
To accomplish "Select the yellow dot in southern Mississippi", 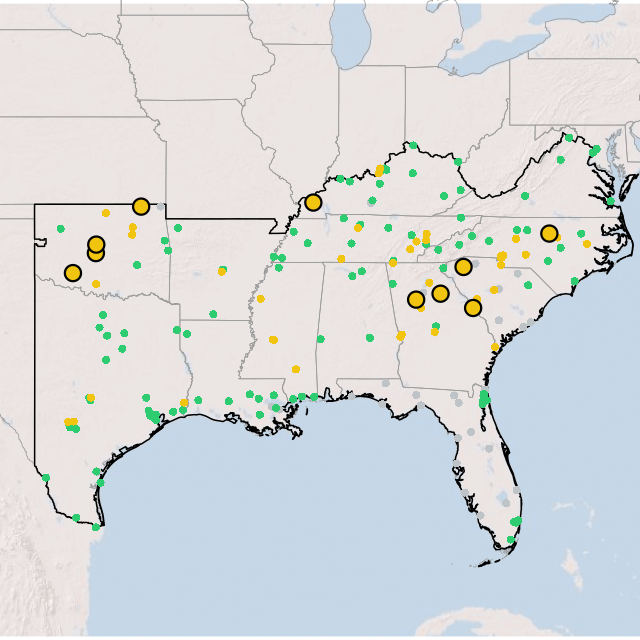I will [296, 369].
